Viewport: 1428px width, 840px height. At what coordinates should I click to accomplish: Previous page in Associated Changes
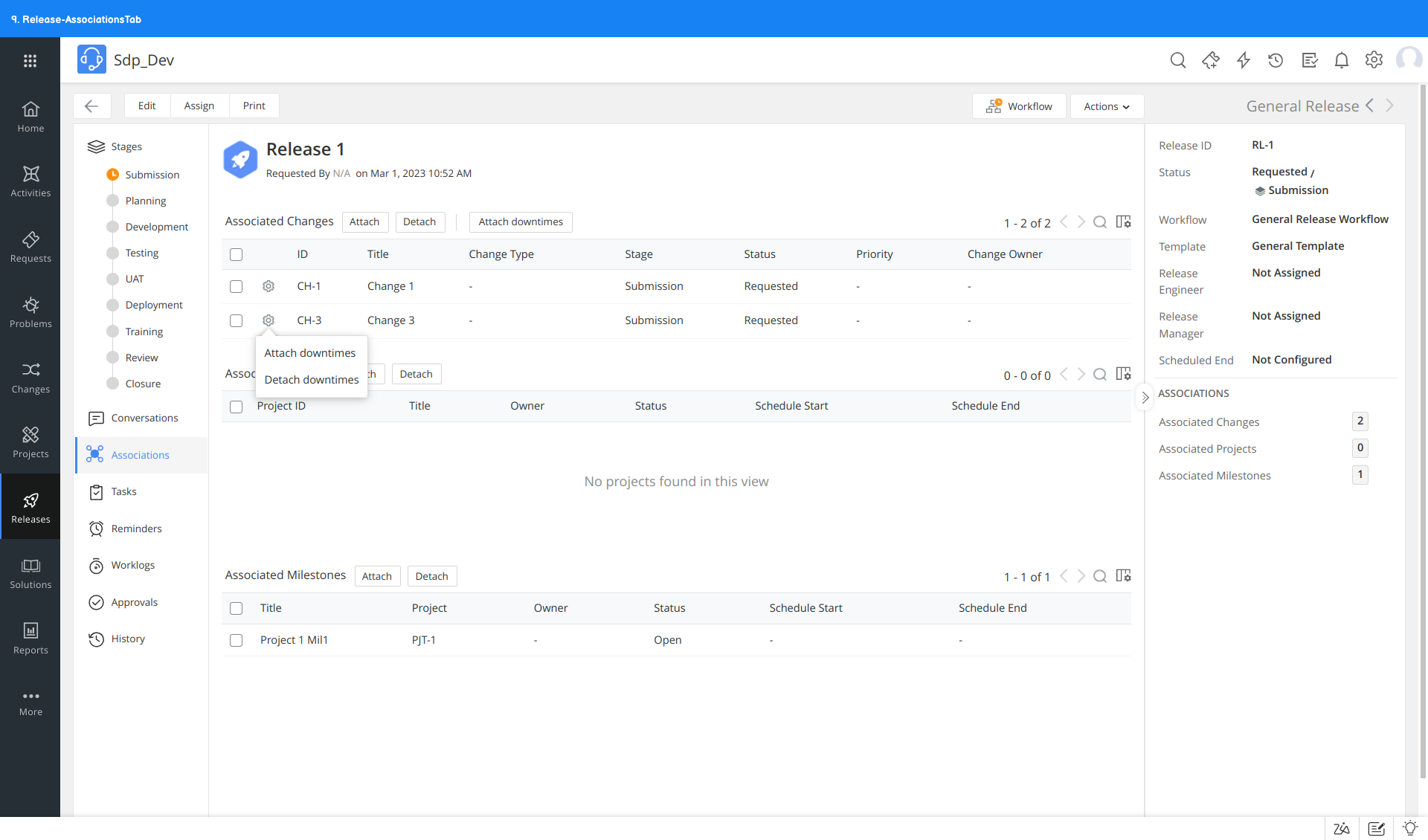(x=1064, y=222)
